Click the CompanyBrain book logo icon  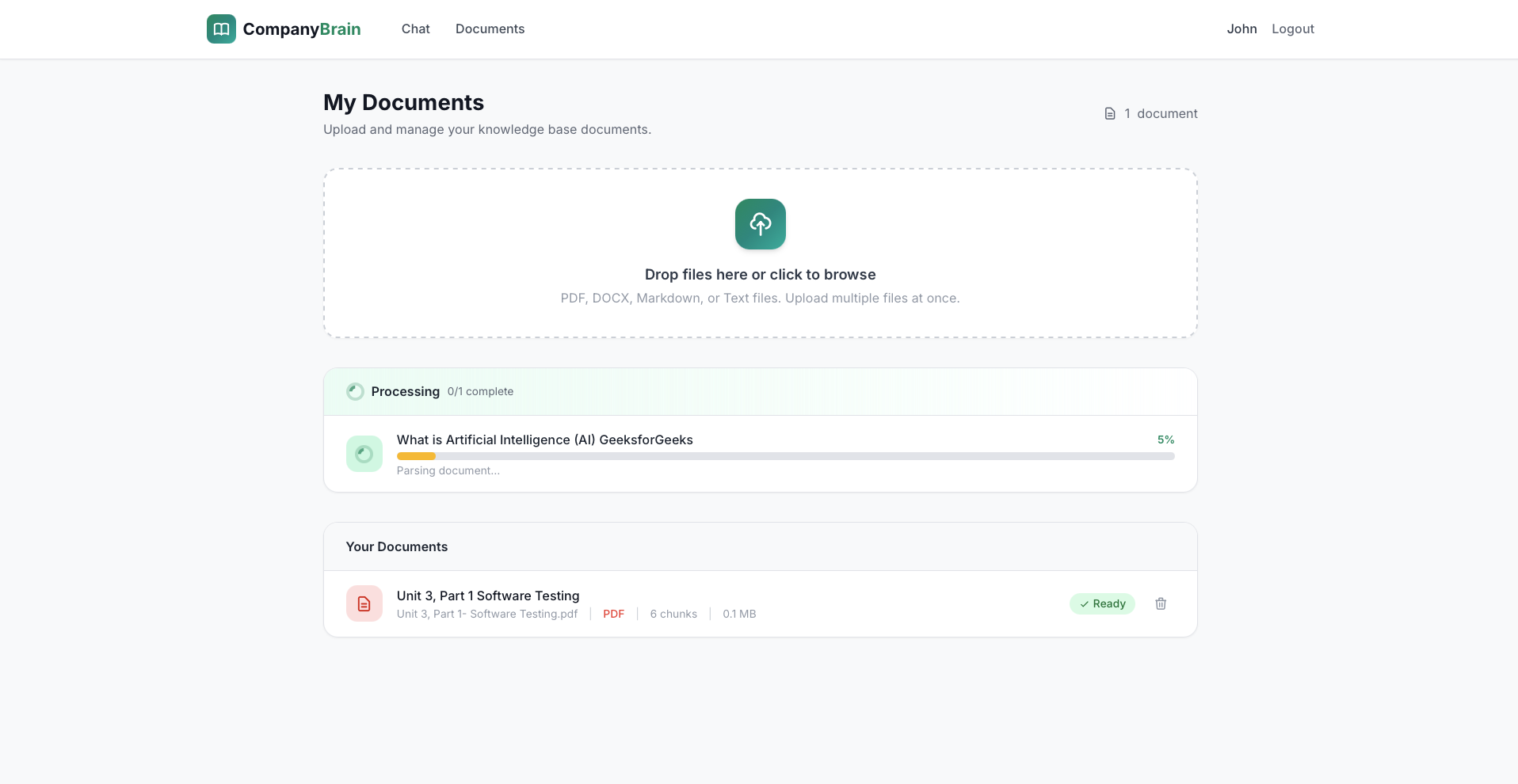pos(220,29)
